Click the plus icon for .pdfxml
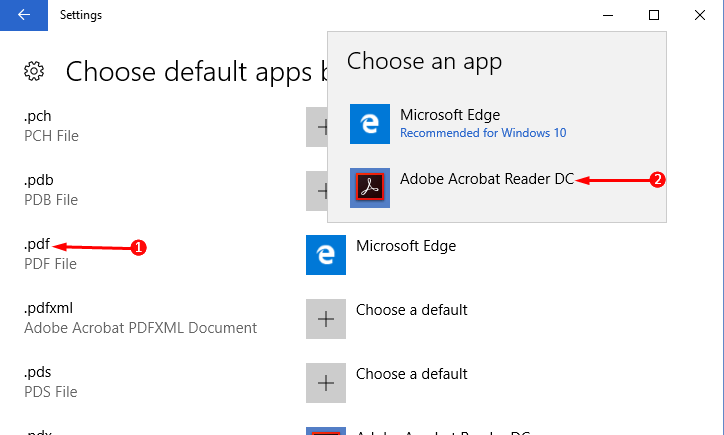This screenshot has height=435, width=724. tap(325, 318)
